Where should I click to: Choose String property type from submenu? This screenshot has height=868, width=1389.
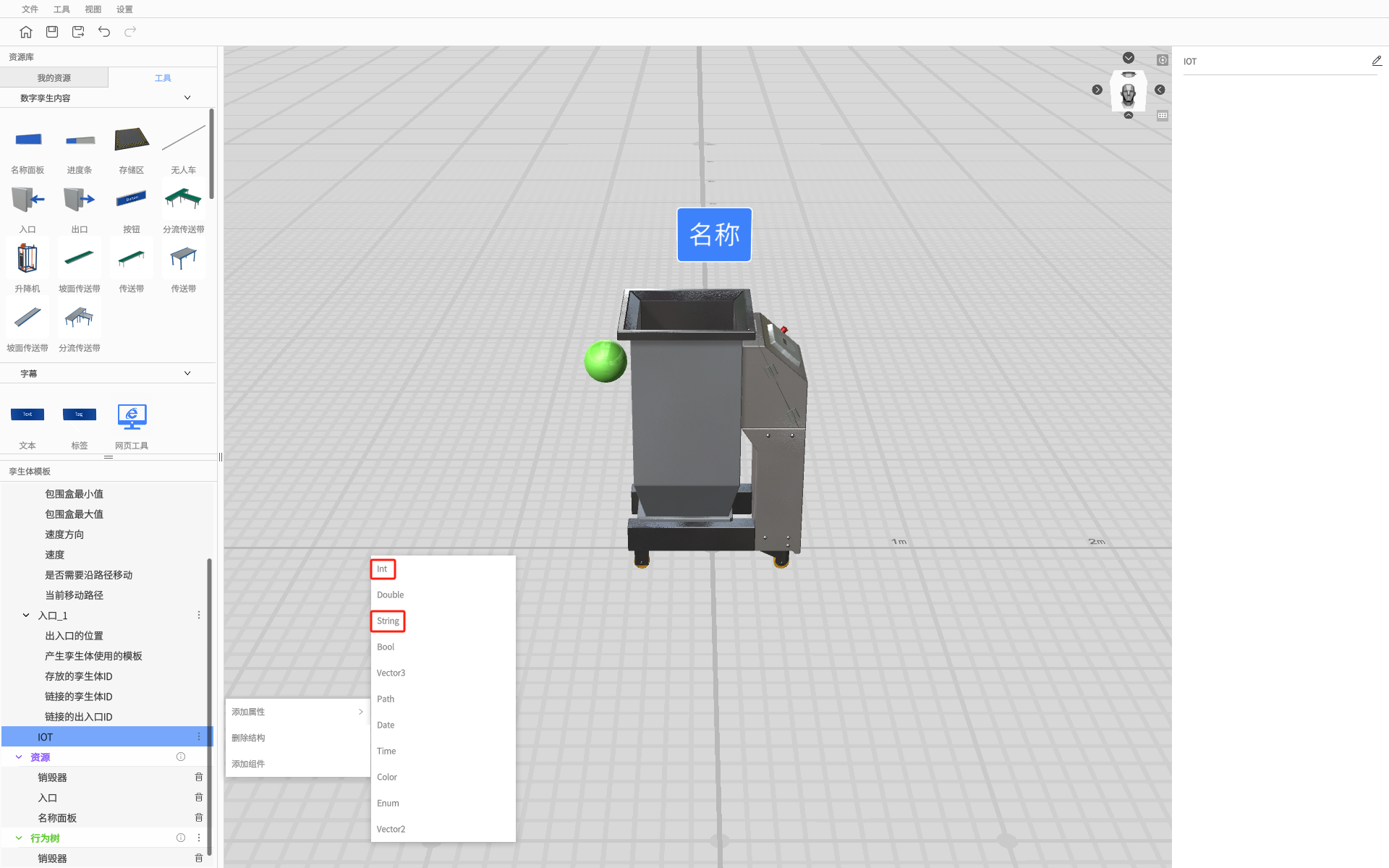point(388,621)
